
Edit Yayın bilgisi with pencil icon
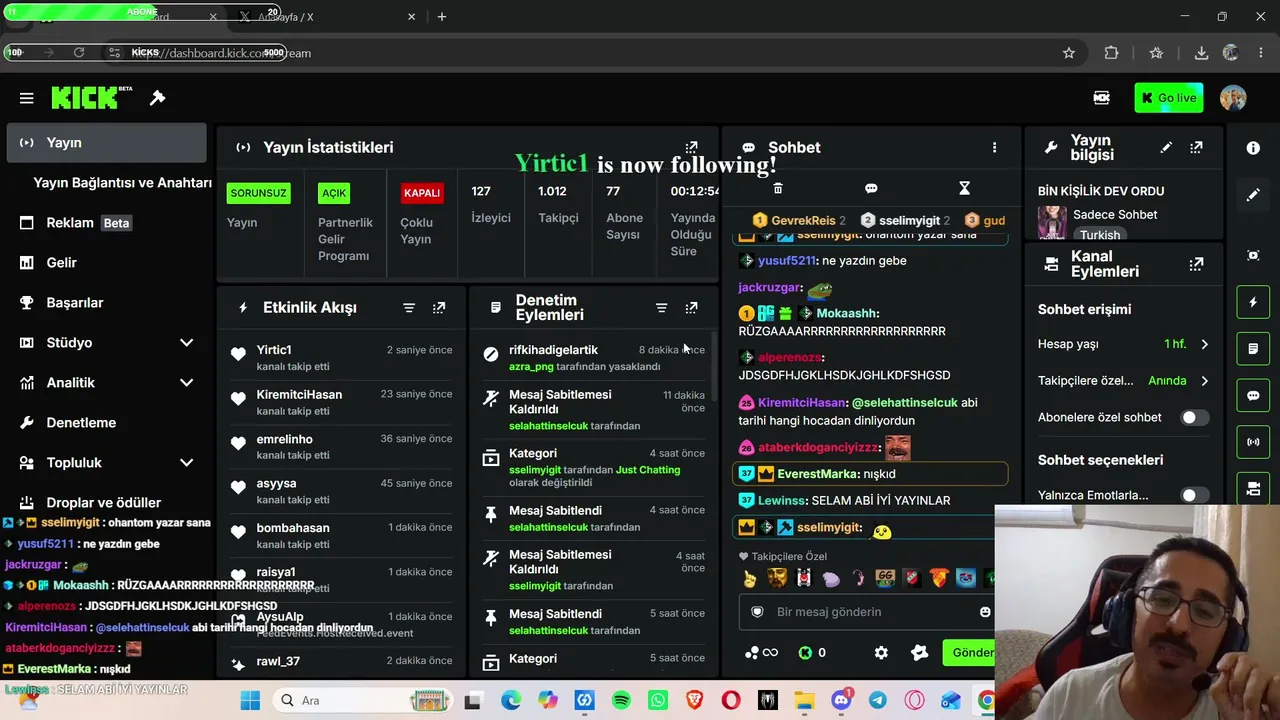point(1166,147)
